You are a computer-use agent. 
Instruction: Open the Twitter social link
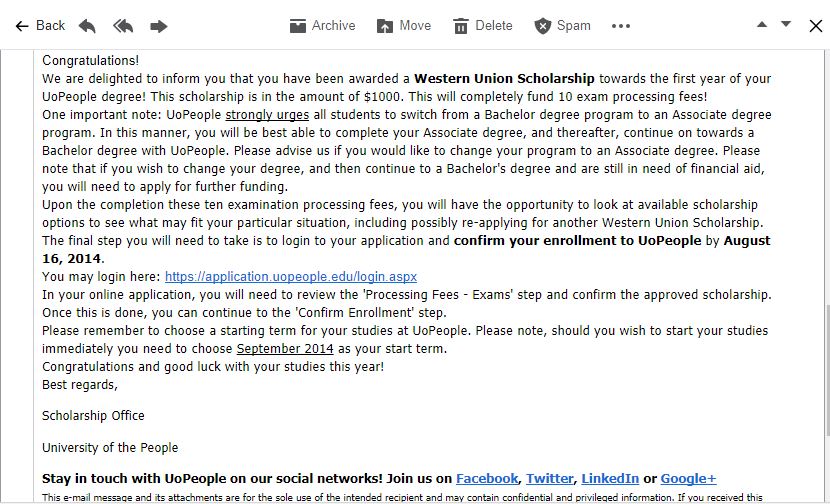(x=550, y=479)
